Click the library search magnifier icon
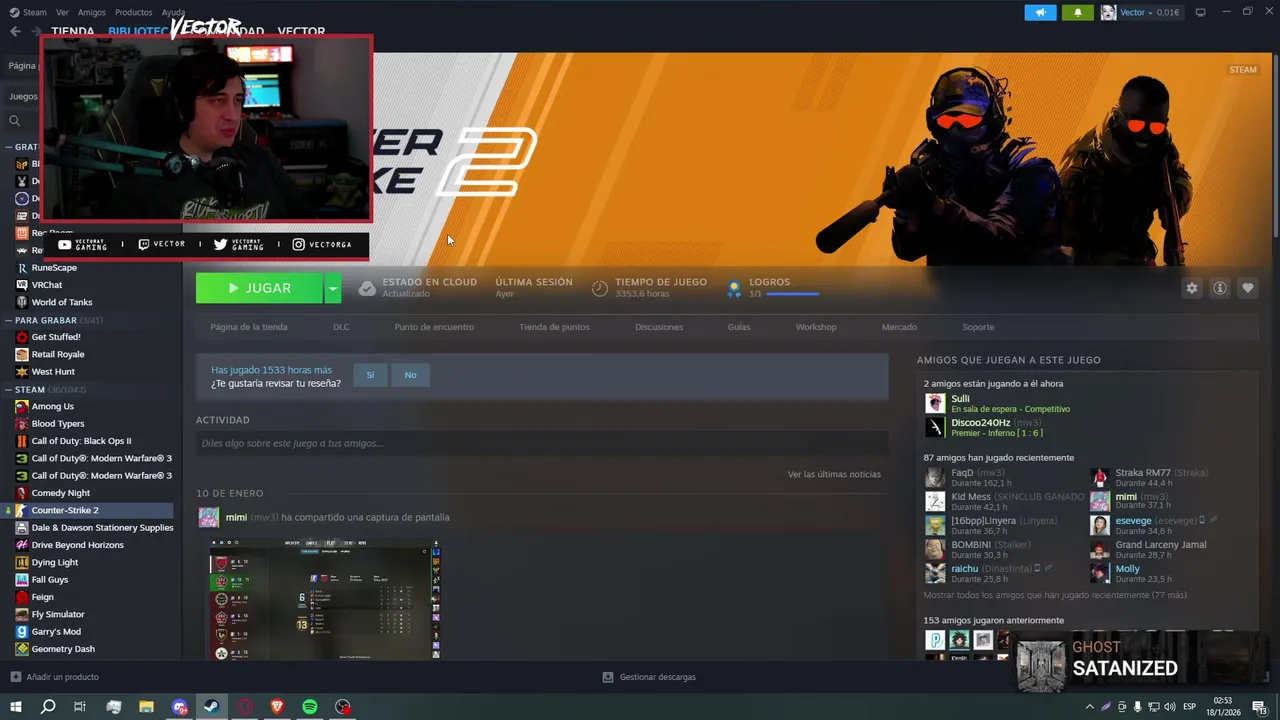This screenshot has width=1280, height=720. 15,121
